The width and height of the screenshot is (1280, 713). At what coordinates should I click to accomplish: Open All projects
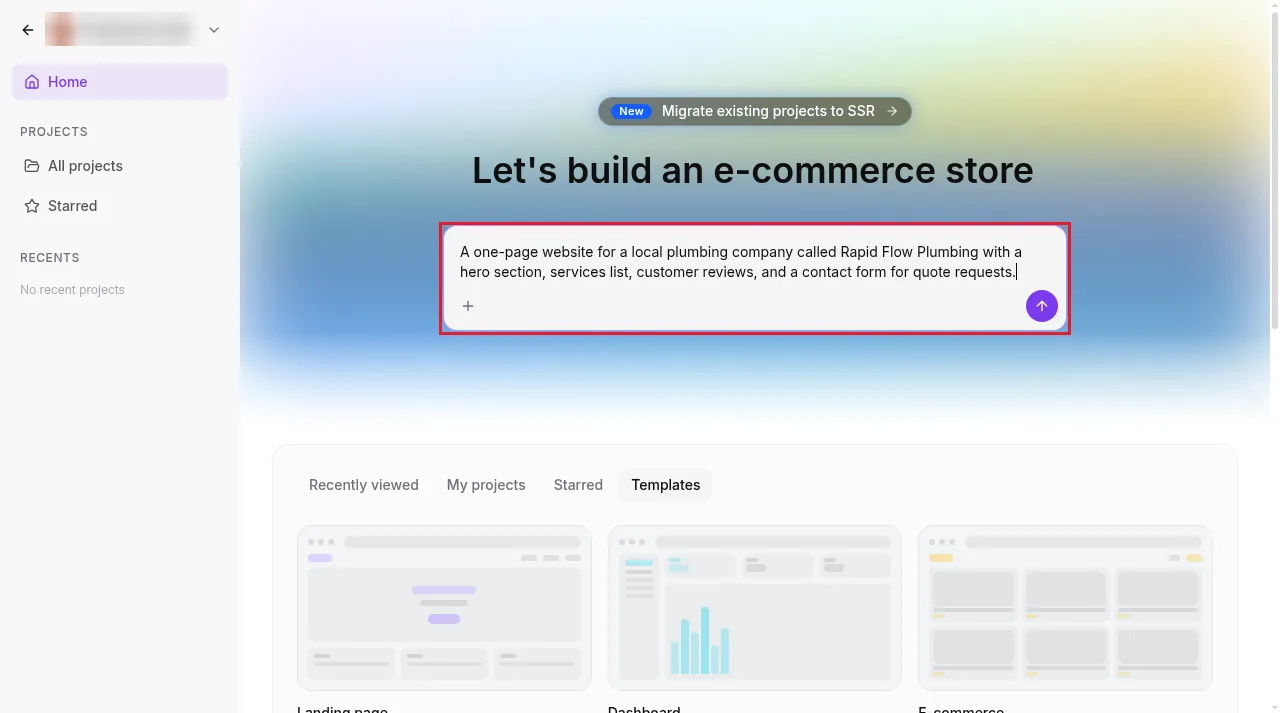click(120, 166)
